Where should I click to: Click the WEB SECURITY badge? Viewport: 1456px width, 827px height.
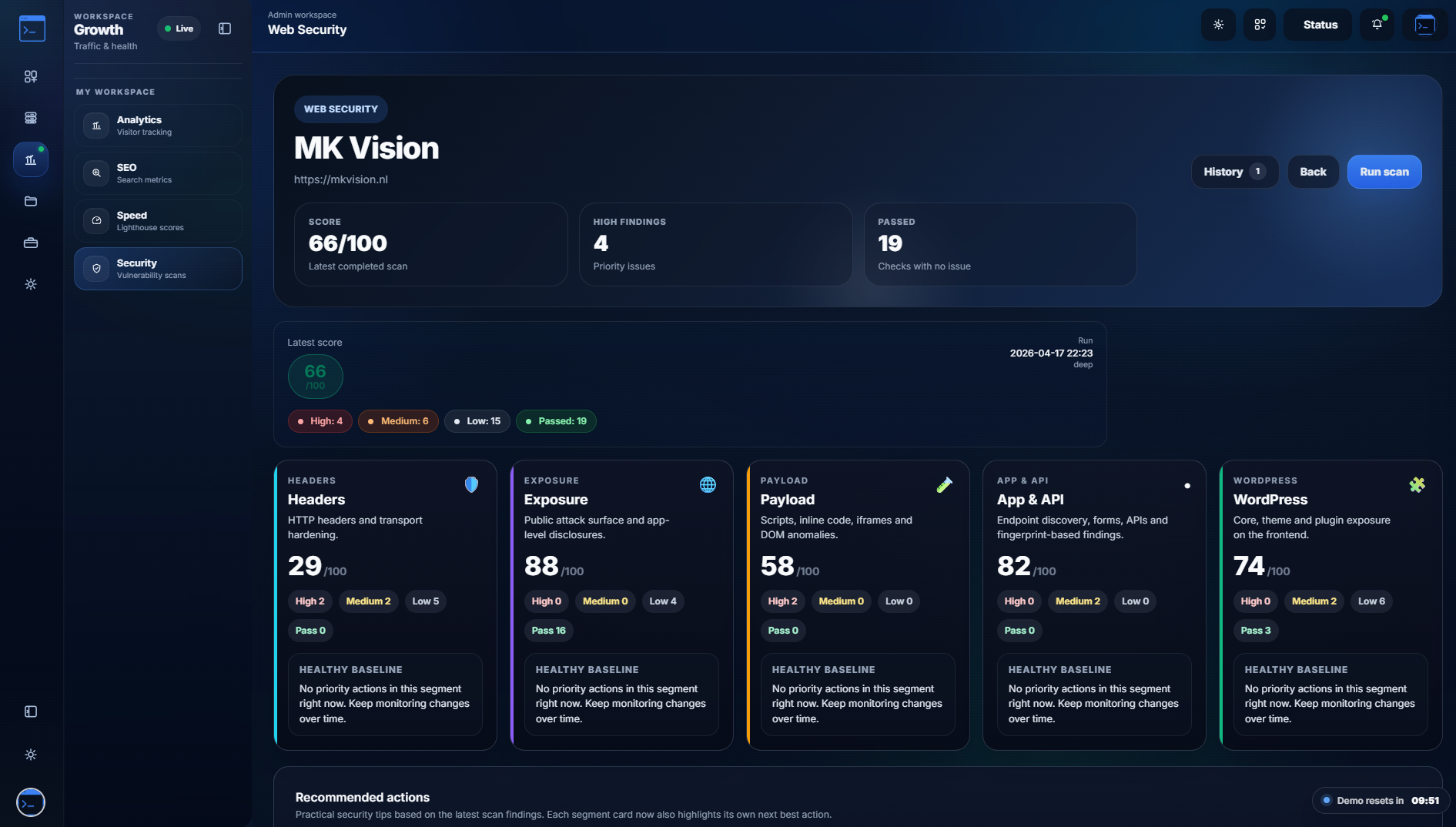coord(340,109)
